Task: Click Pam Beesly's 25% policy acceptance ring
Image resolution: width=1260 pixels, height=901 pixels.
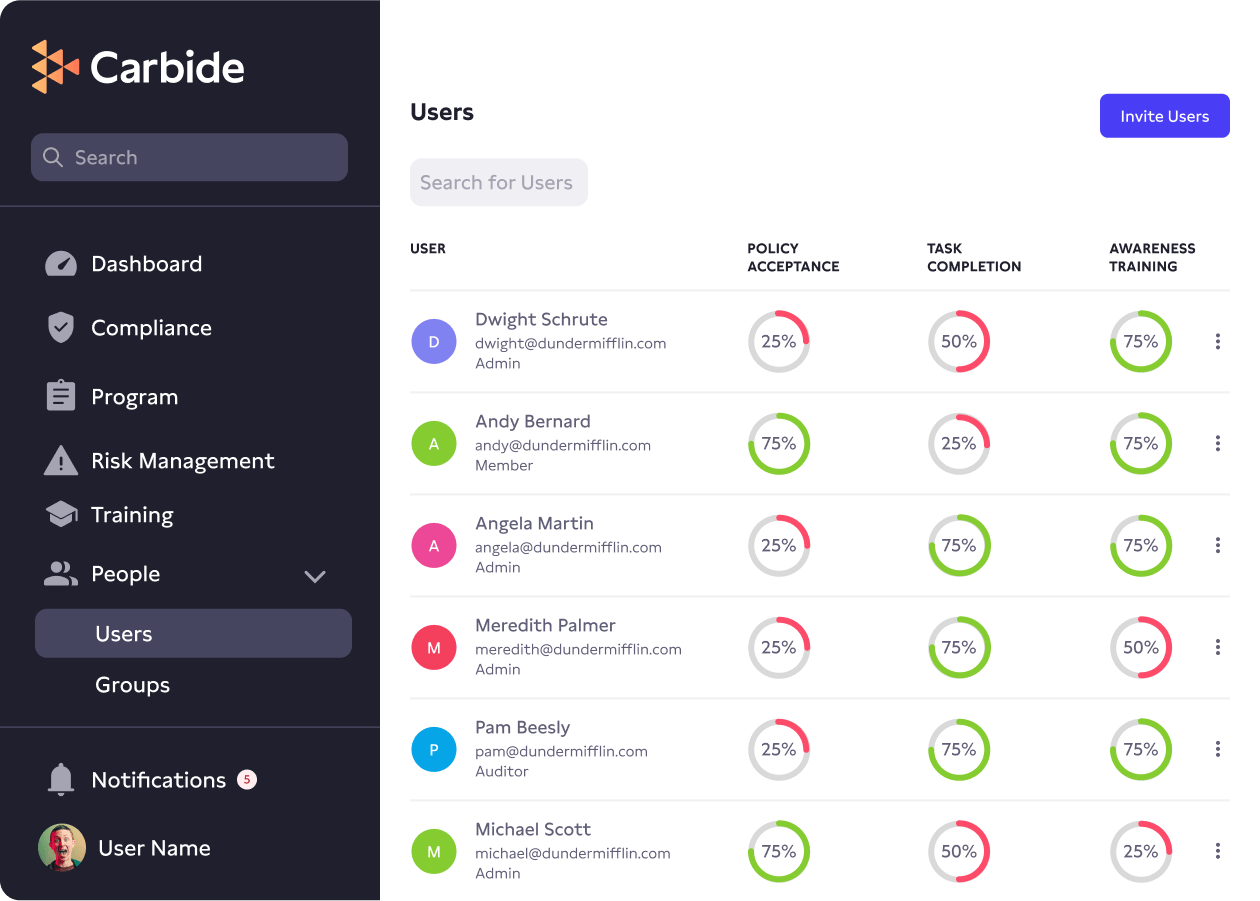Action: pos(778,750)
